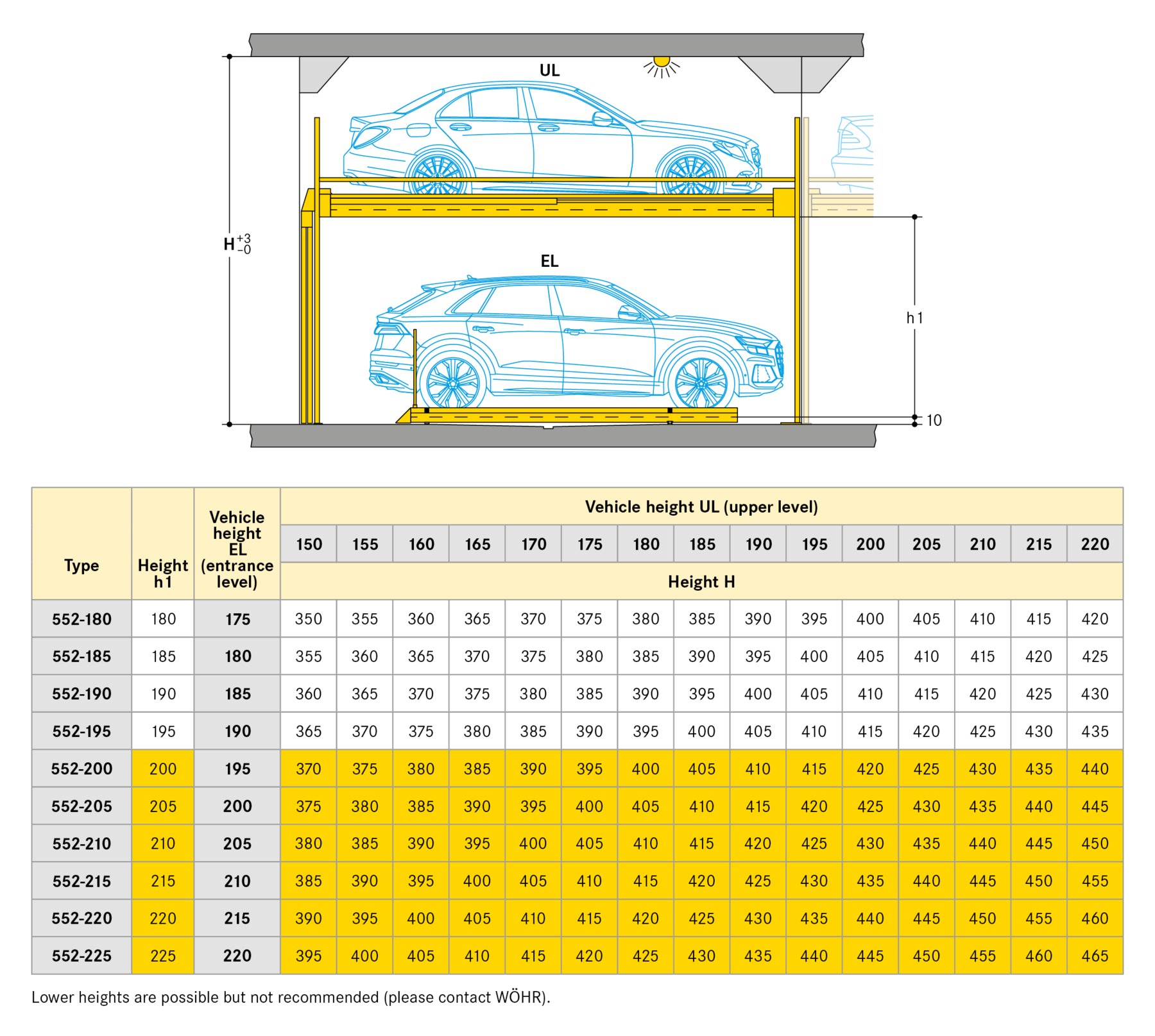Select the 552-225 type row label
Screen dimensions: 1155x1036
[x=81, y=956]
